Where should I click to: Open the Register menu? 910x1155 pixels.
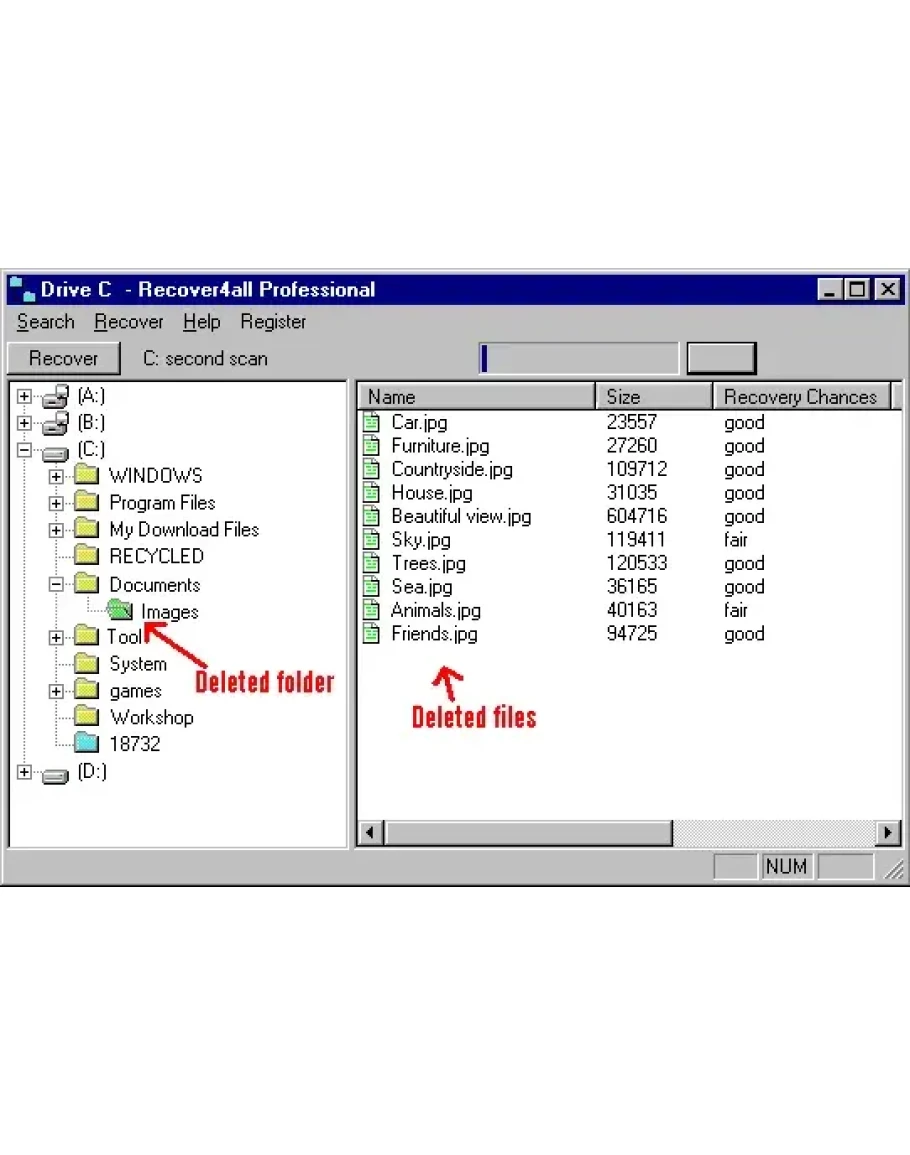(273, 322)
